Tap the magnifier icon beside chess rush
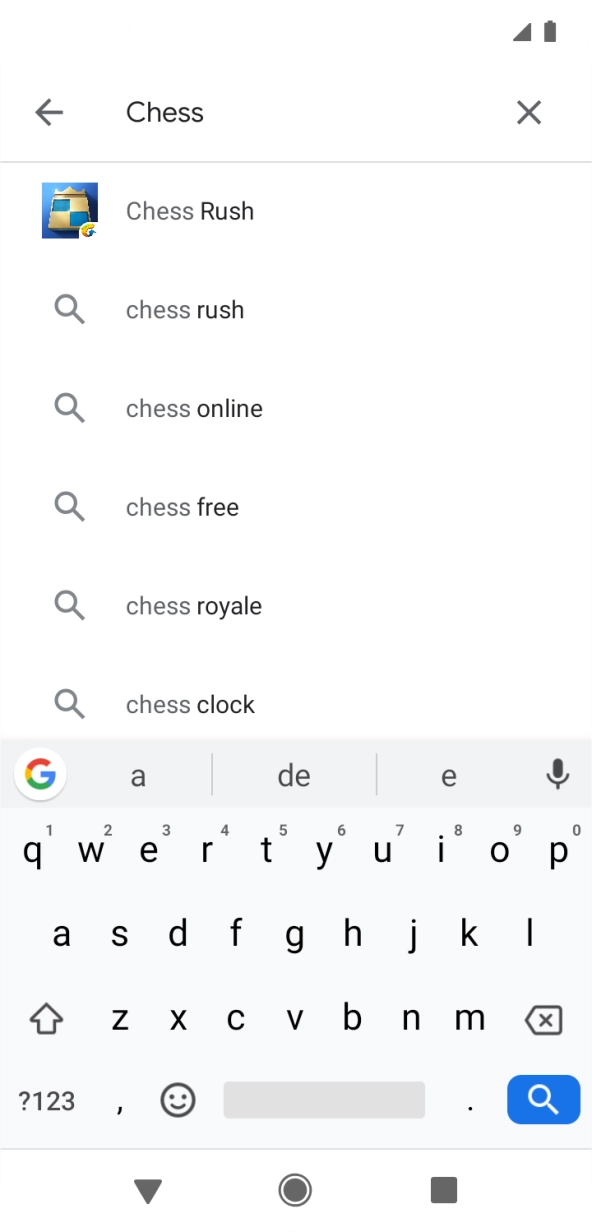The width and height of the screenshot is (592, 1232). click(69, 309)
